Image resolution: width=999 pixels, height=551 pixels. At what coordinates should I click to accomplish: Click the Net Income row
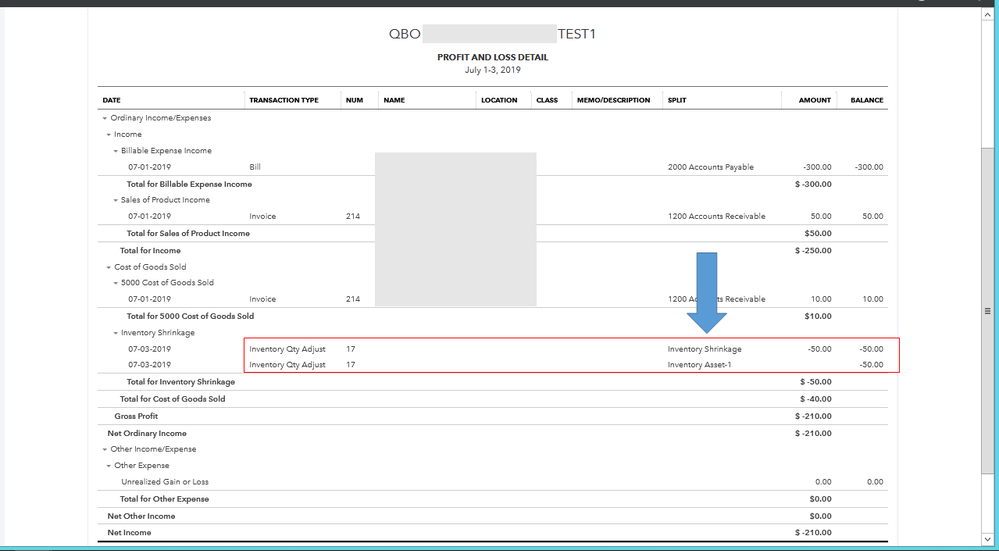pyautogui.click(x=492, y=533)
